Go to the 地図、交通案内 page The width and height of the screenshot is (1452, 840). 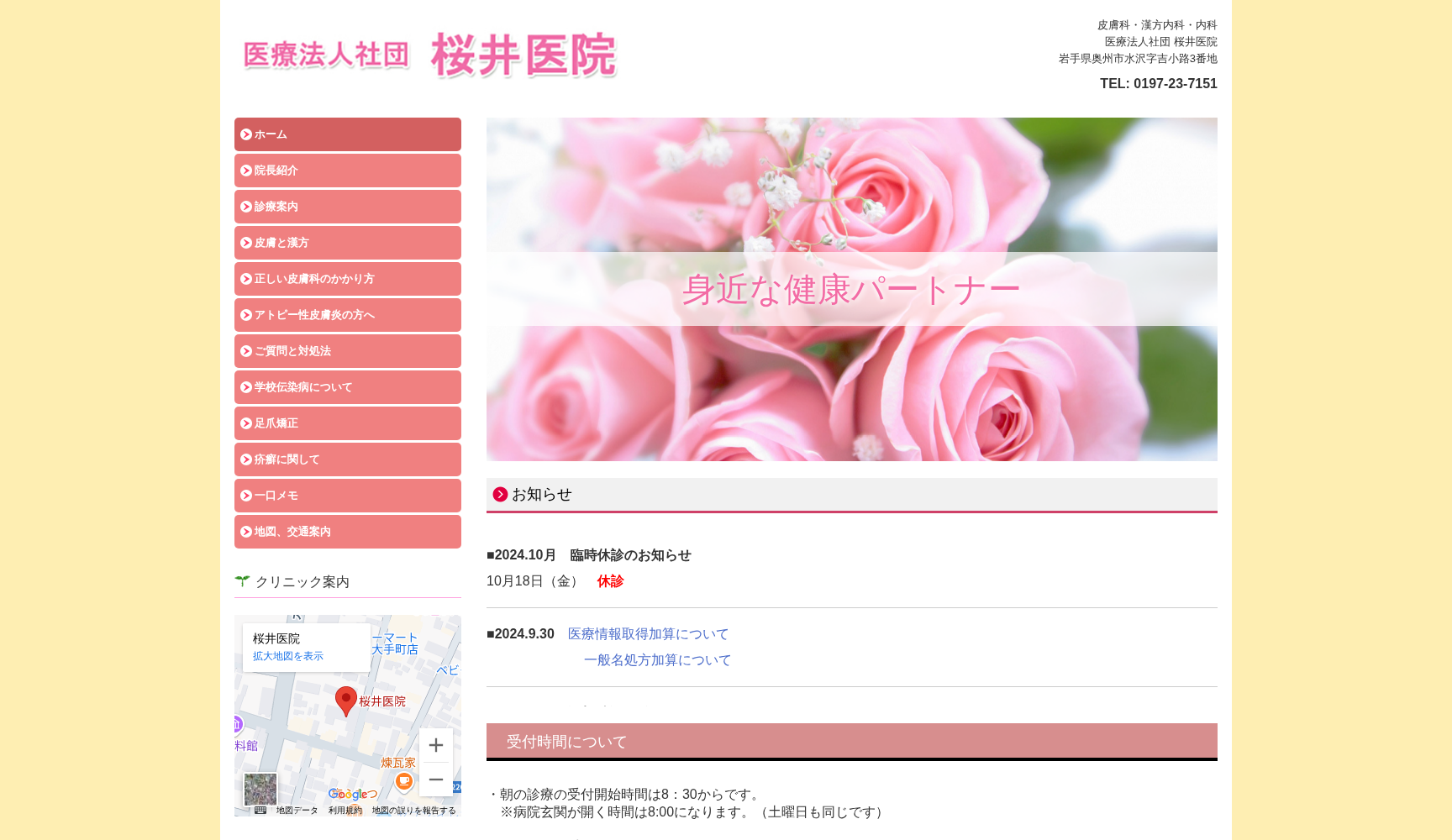point(347,531)
